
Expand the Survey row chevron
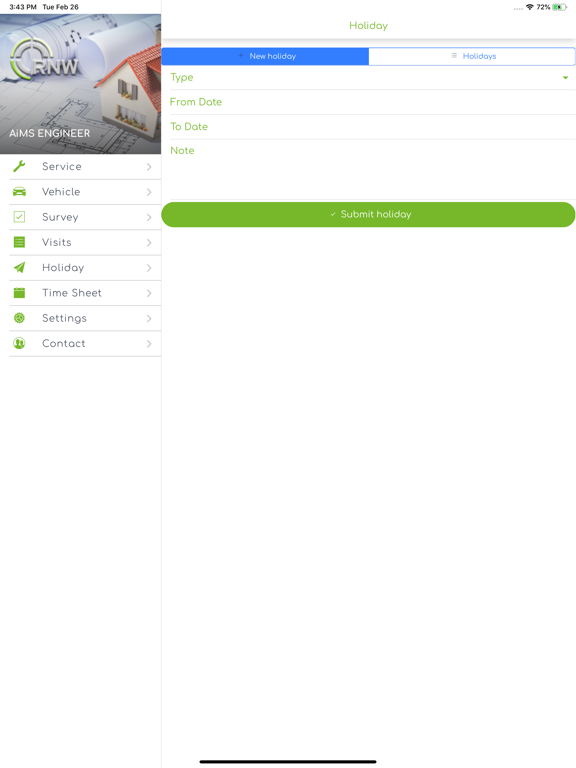click(x=149, y=217)
